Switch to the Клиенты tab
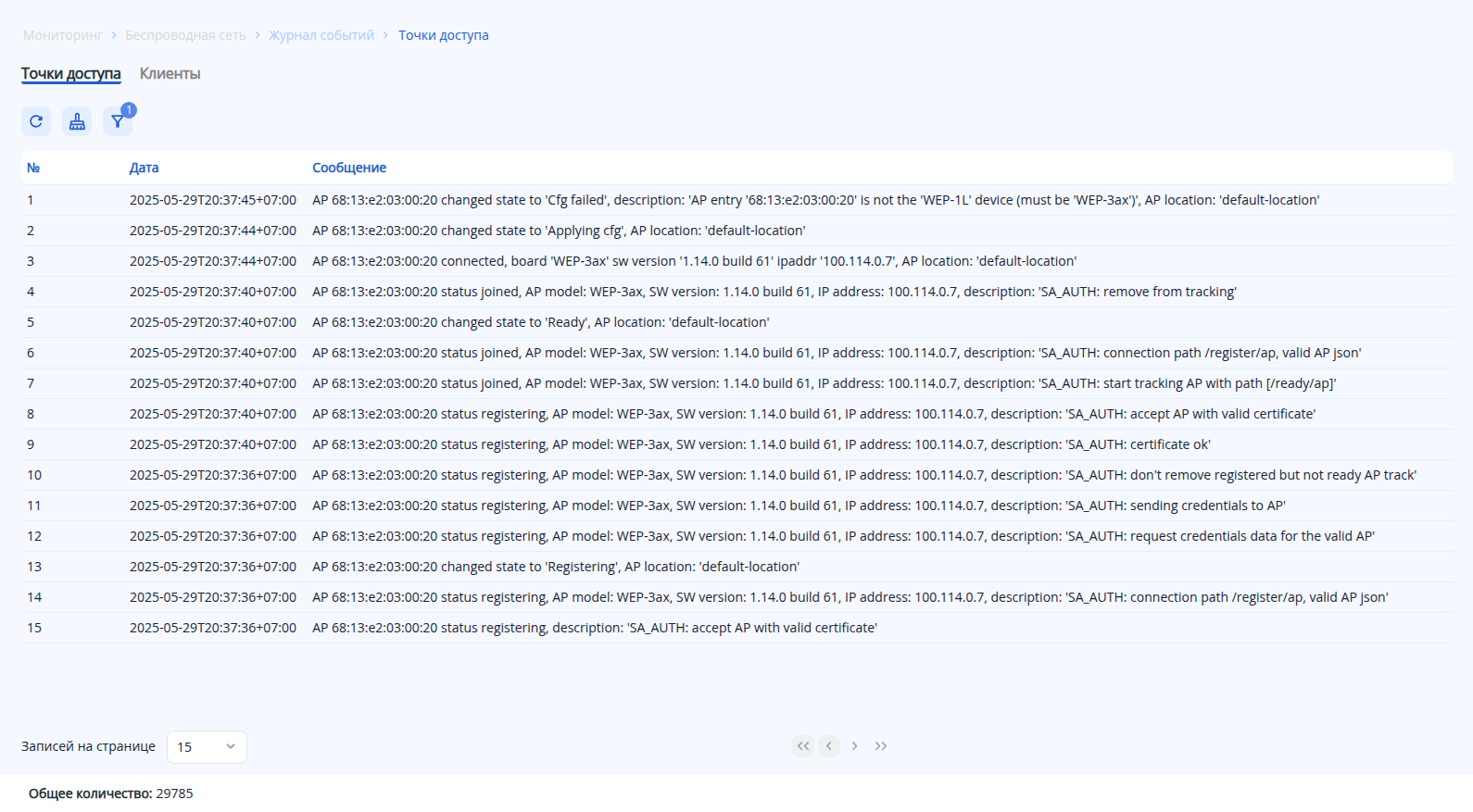Image resolution: width=1473 pixels, height=812 pixels. point(170,74)
